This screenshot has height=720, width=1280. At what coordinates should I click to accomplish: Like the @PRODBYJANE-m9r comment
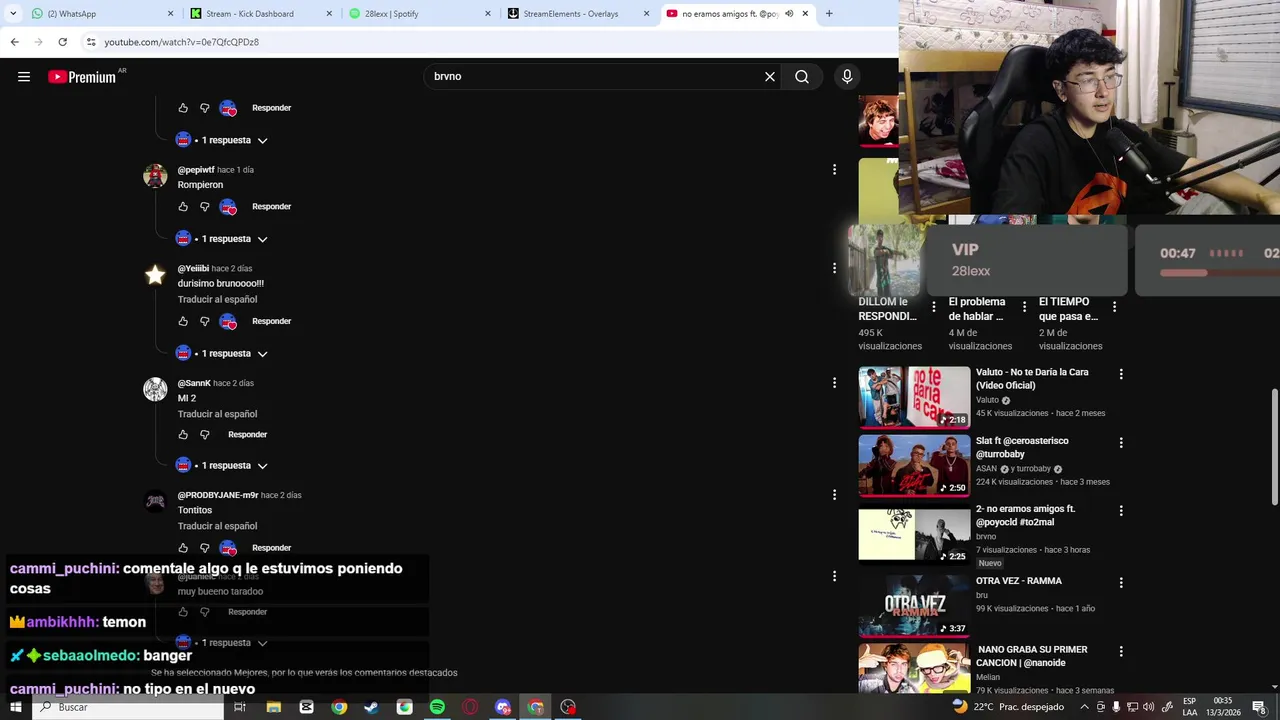point(183,548)
